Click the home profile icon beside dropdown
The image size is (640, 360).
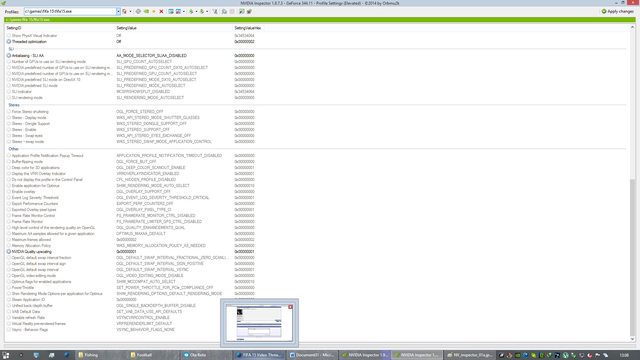click(124, 11)
